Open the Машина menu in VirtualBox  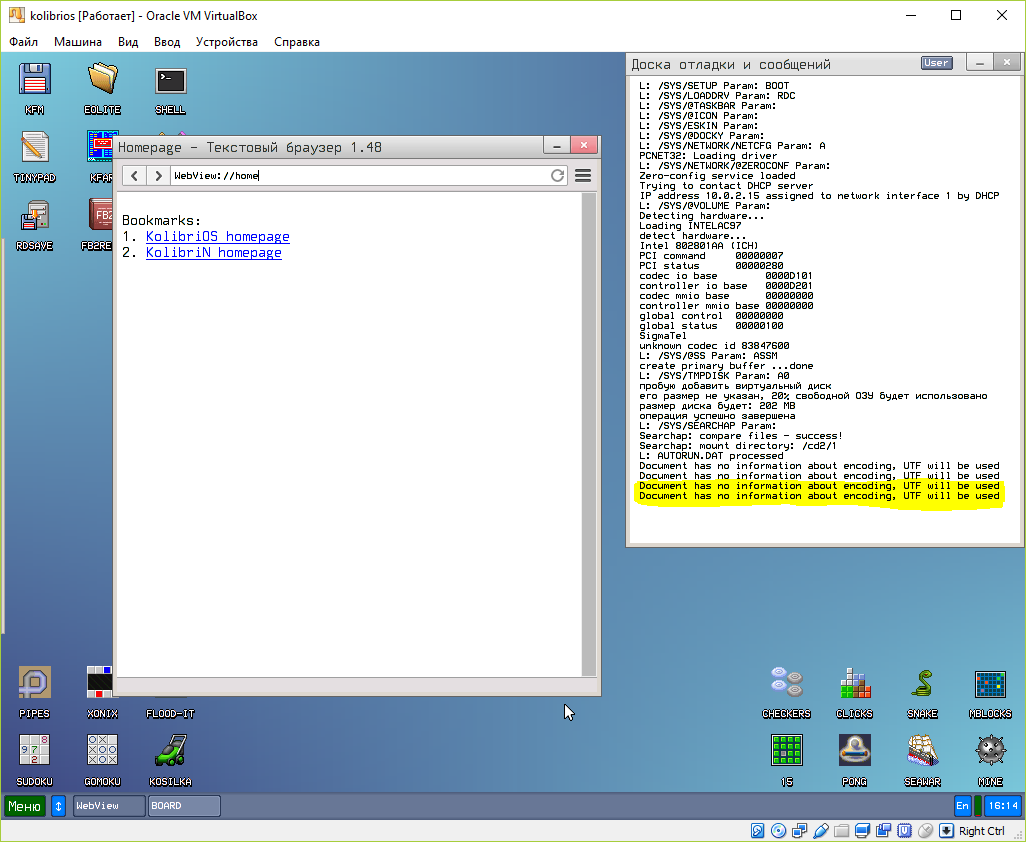(x=77, y=42)
